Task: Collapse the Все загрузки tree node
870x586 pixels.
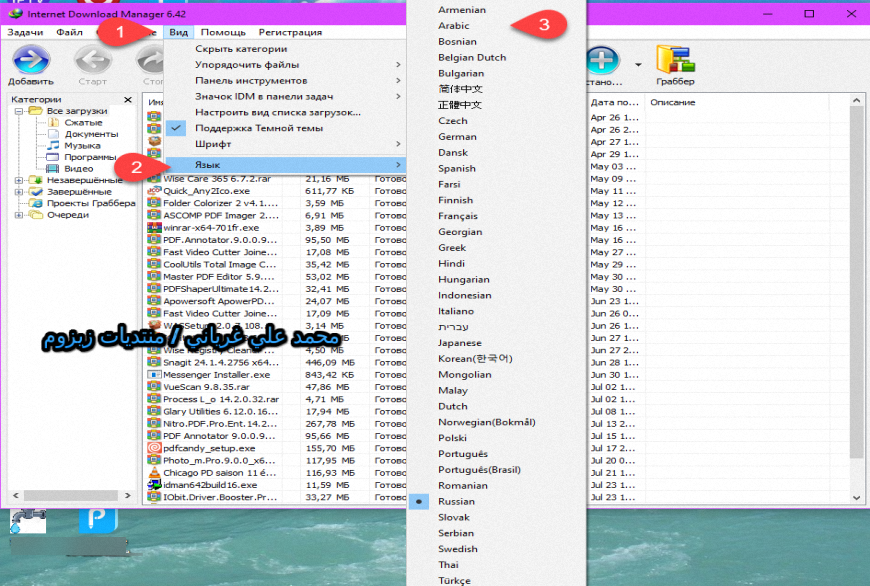Action: point(18,111)
